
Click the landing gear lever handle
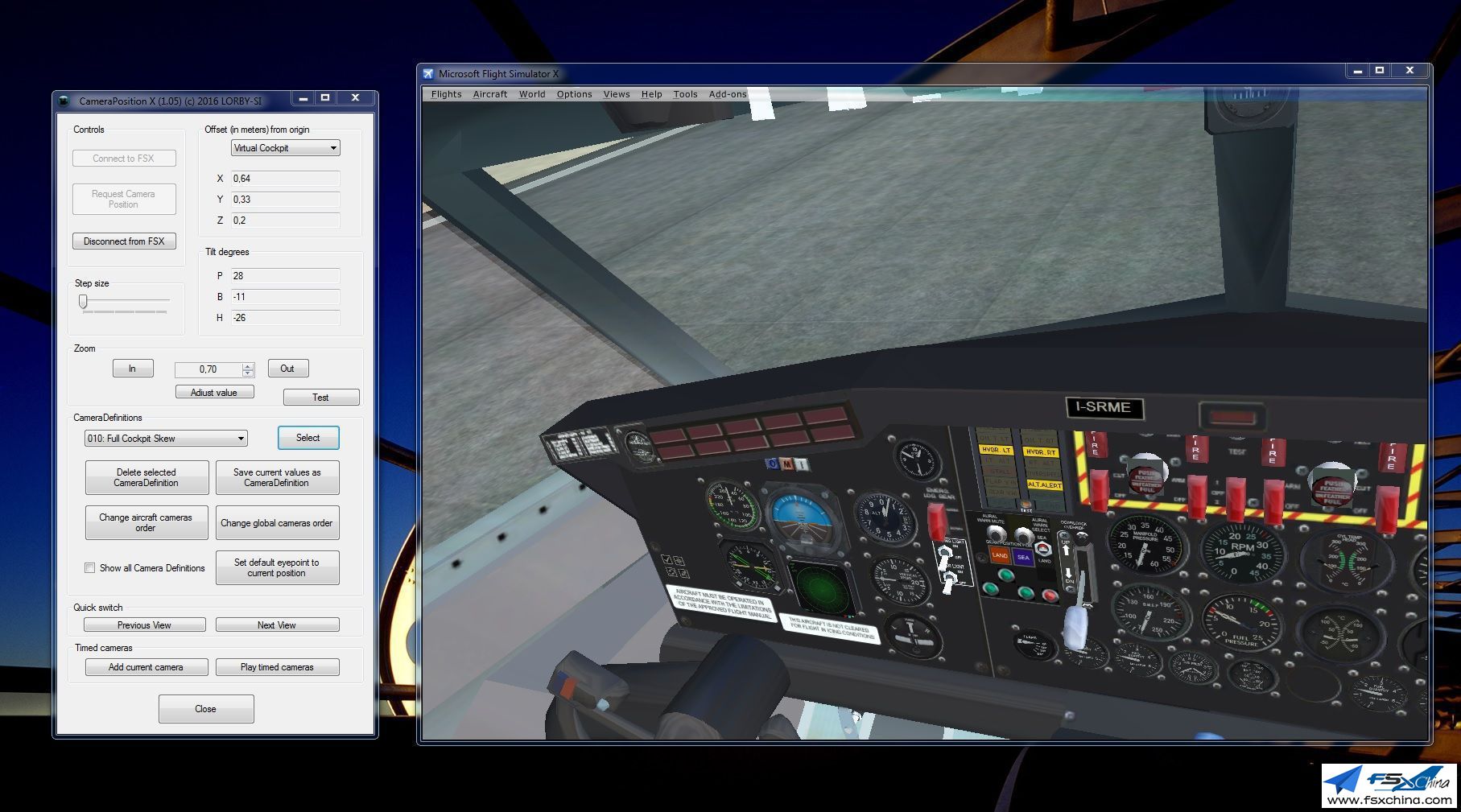tap(1076, 629)
